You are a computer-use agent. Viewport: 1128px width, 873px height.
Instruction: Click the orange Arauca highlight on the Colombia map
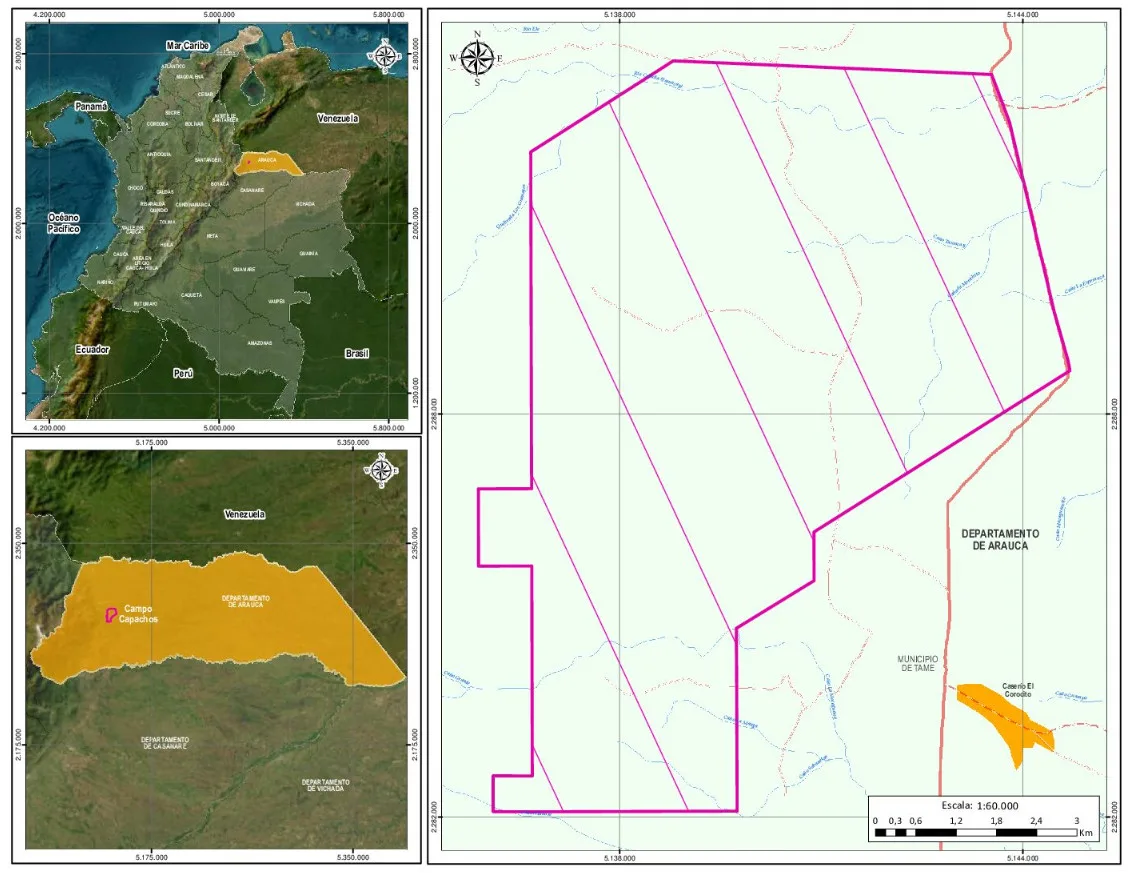click(x=268, y=164)
